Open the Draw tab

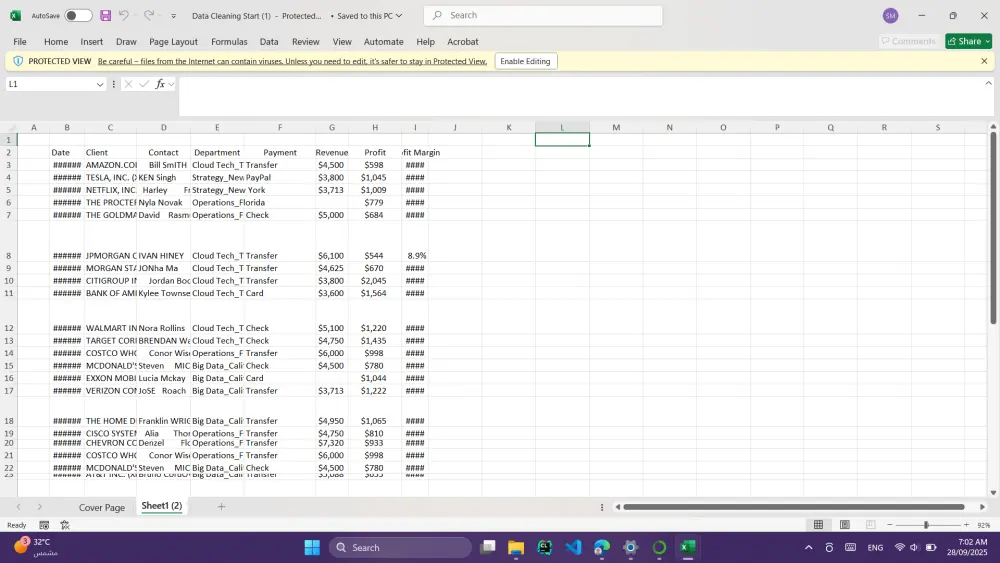[126, 41]
